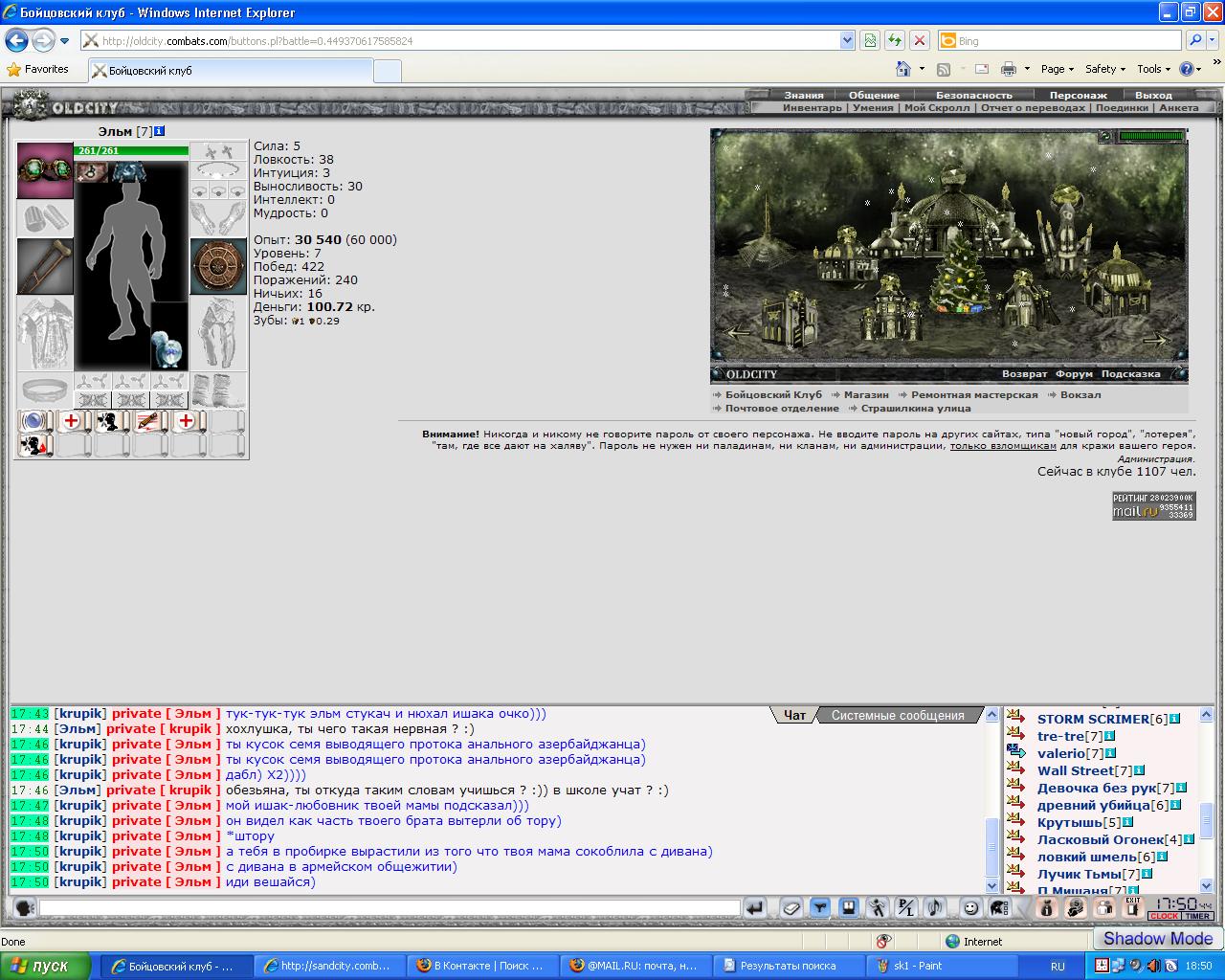Toggle chat sound with the music note icon
The image size is (1225, 980).
934,908
